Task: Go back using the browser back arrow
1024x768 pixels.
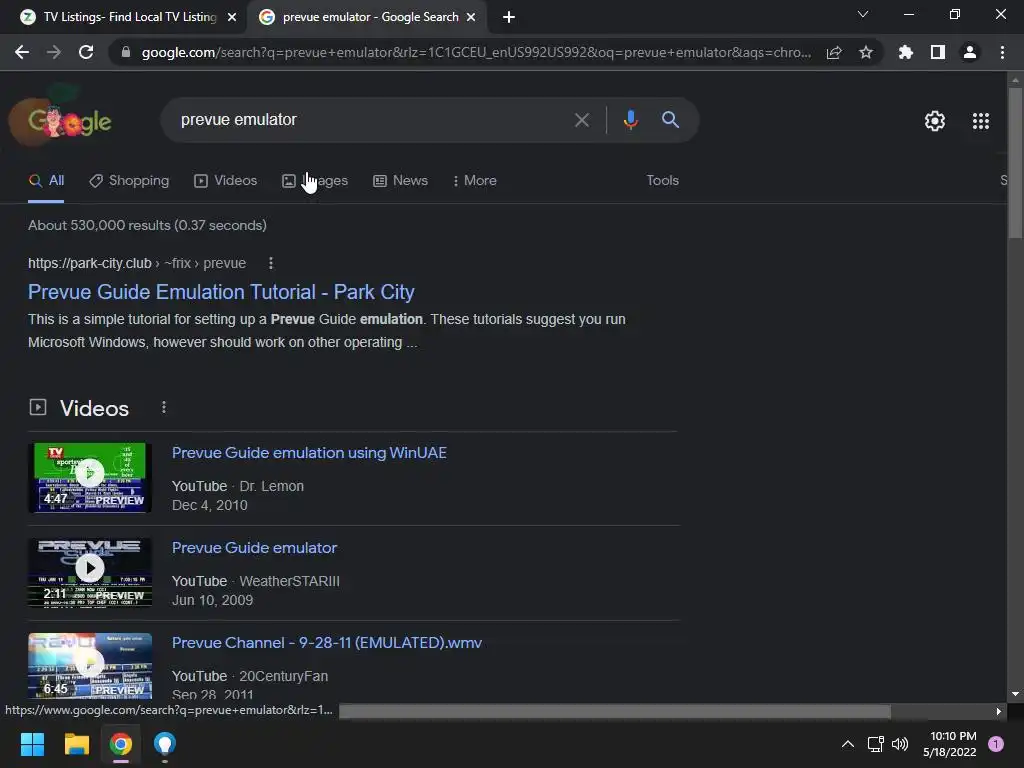Action: click(22, 52)
